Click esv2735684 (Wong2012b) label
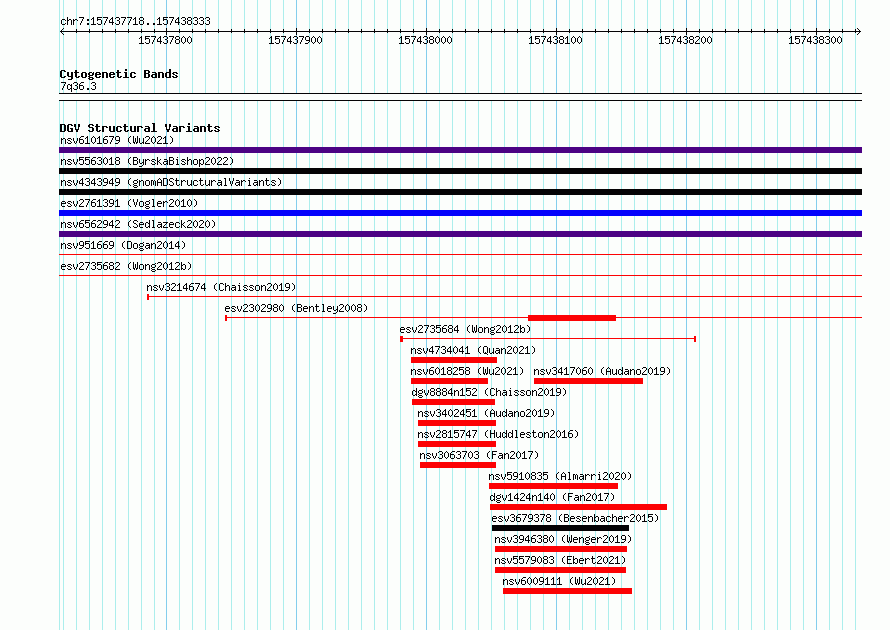 pyautogui.click(x=465, y=329)
